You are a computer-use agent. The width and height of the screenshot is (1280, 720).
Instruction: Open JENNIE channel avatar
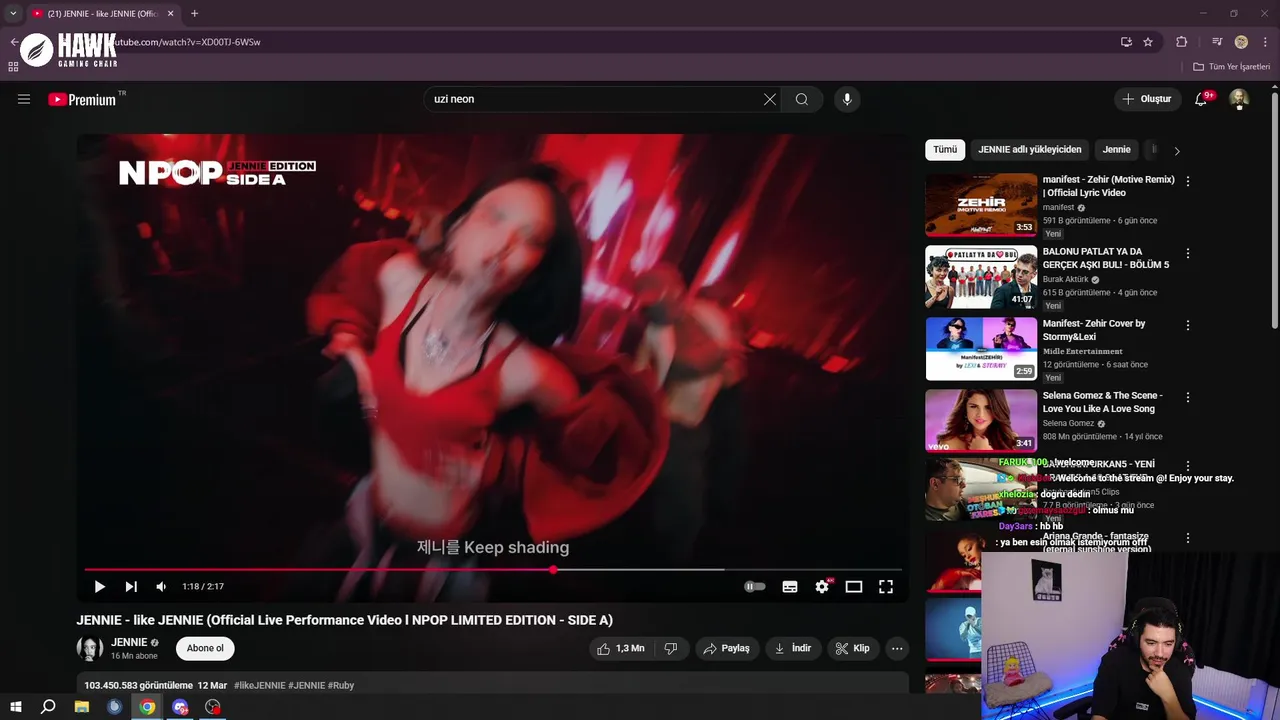pos(90,648)
